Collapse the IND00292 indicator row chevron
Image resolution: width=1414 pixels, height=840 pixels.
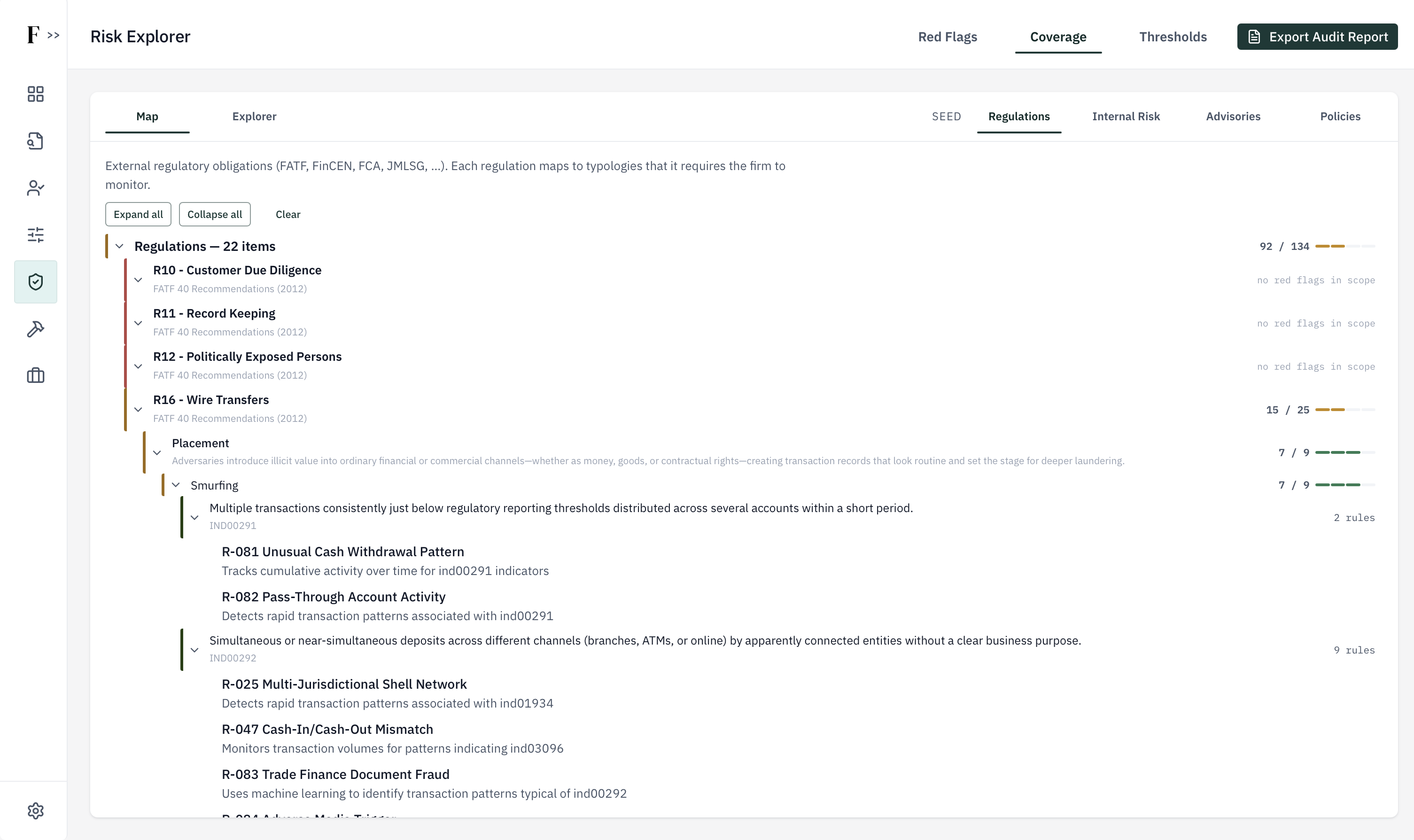point(194,650)
